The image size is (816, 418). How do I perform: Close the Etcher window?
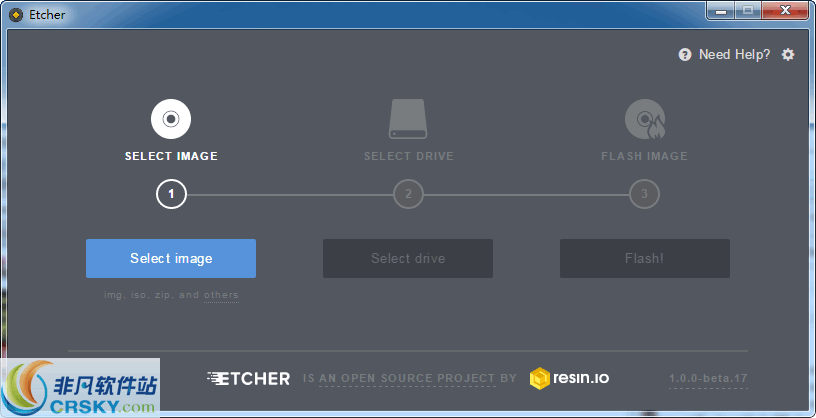point(785,10)
